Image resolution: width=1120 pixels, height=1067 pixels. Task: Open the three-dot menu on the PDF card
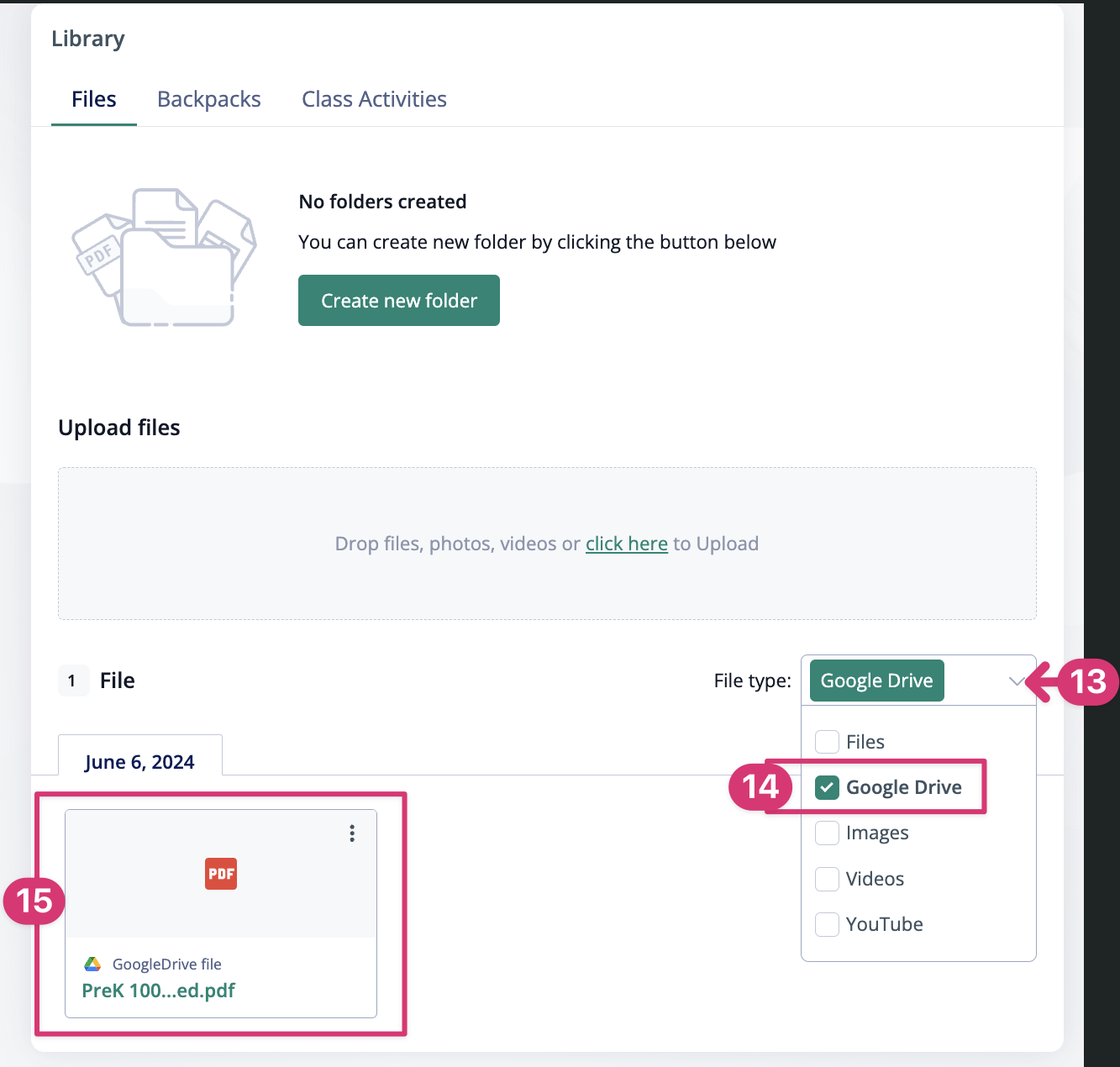pyautogui.click(x=352, y=833)
